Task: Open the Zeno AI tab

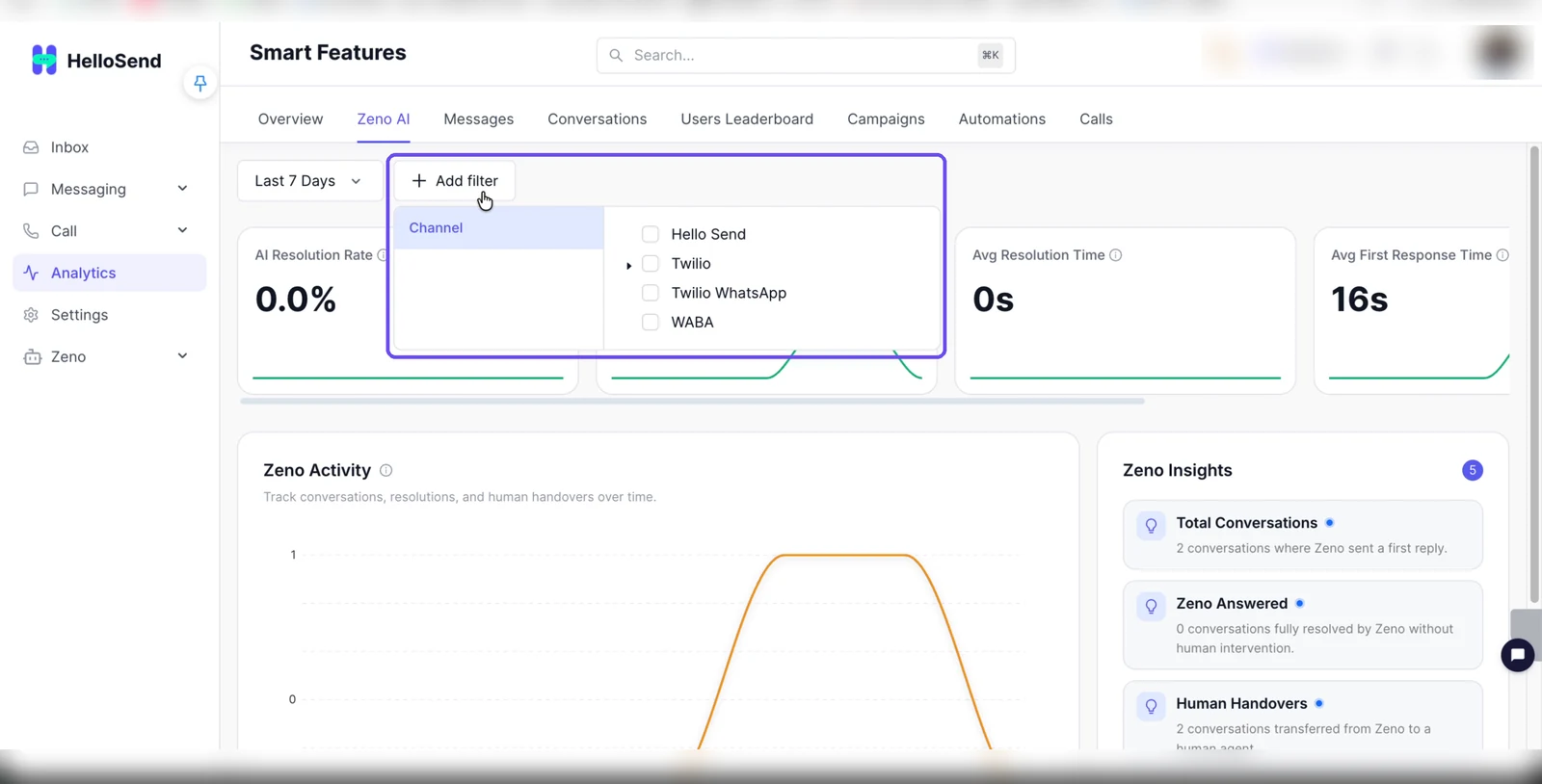Action: pos(383,119)
